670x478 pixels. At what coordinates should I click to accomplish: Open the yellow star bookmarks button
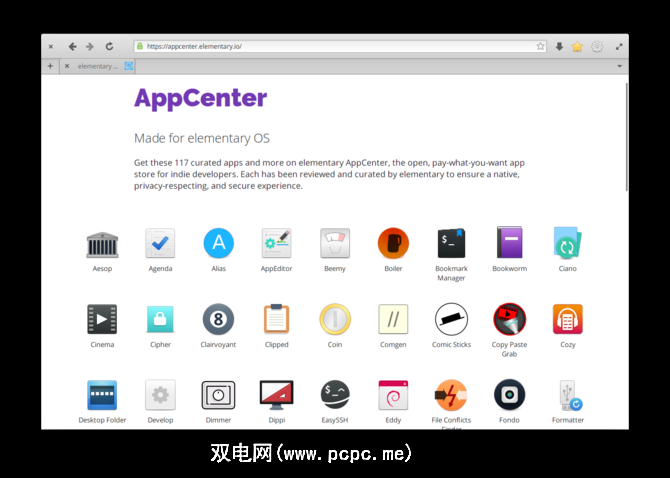coord(577,46)
